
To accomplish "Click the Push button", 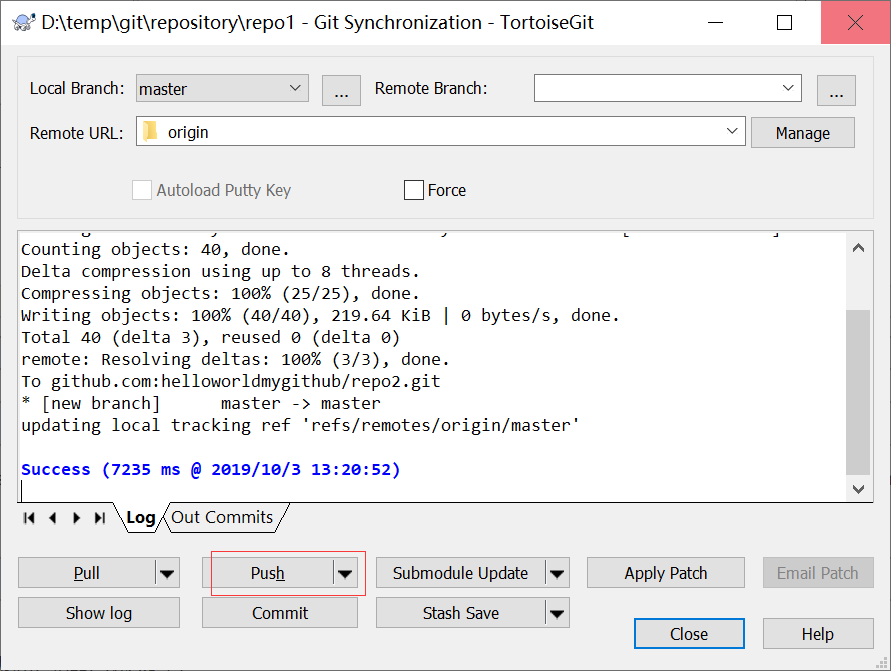I will 268,573.
